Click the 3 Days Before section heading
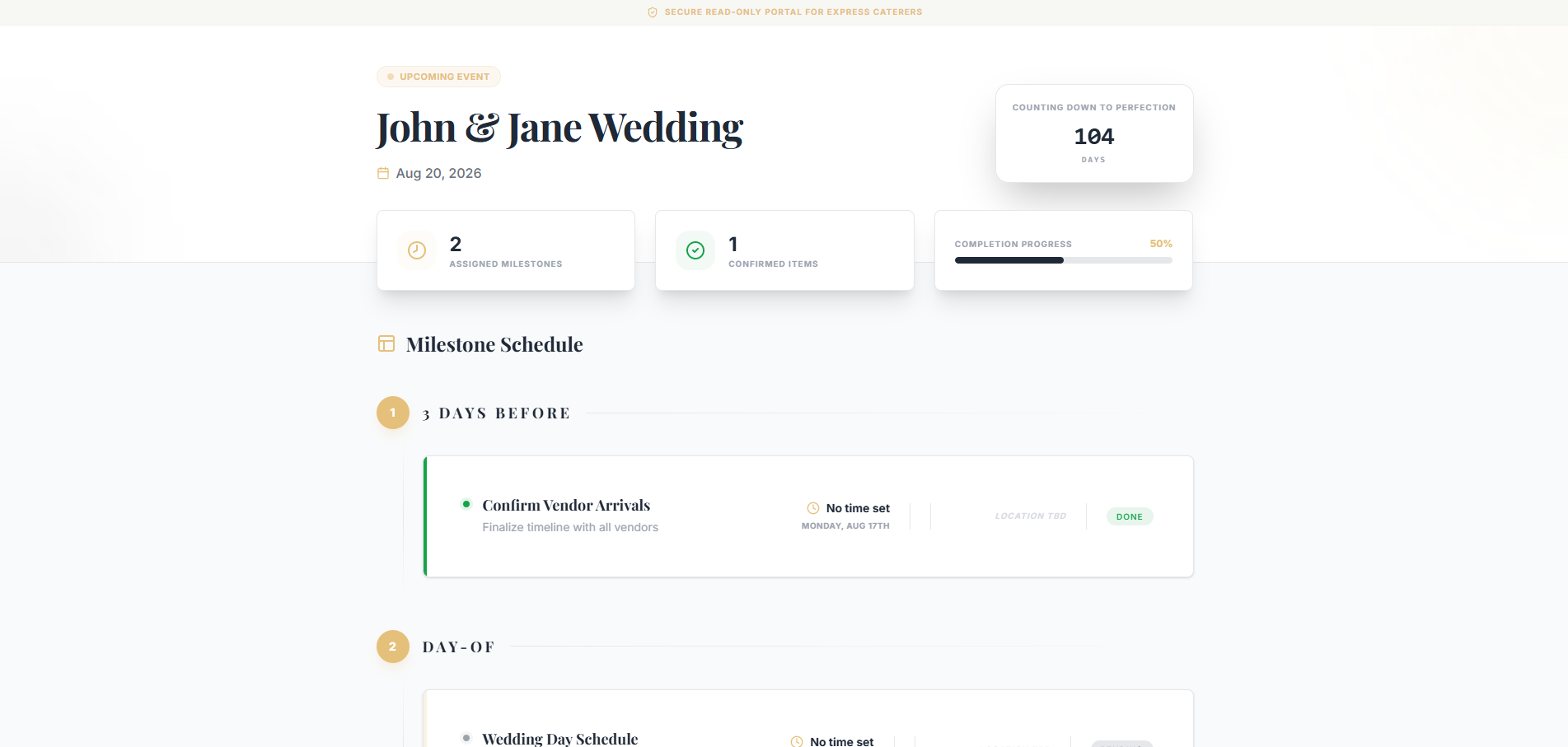 496,413
